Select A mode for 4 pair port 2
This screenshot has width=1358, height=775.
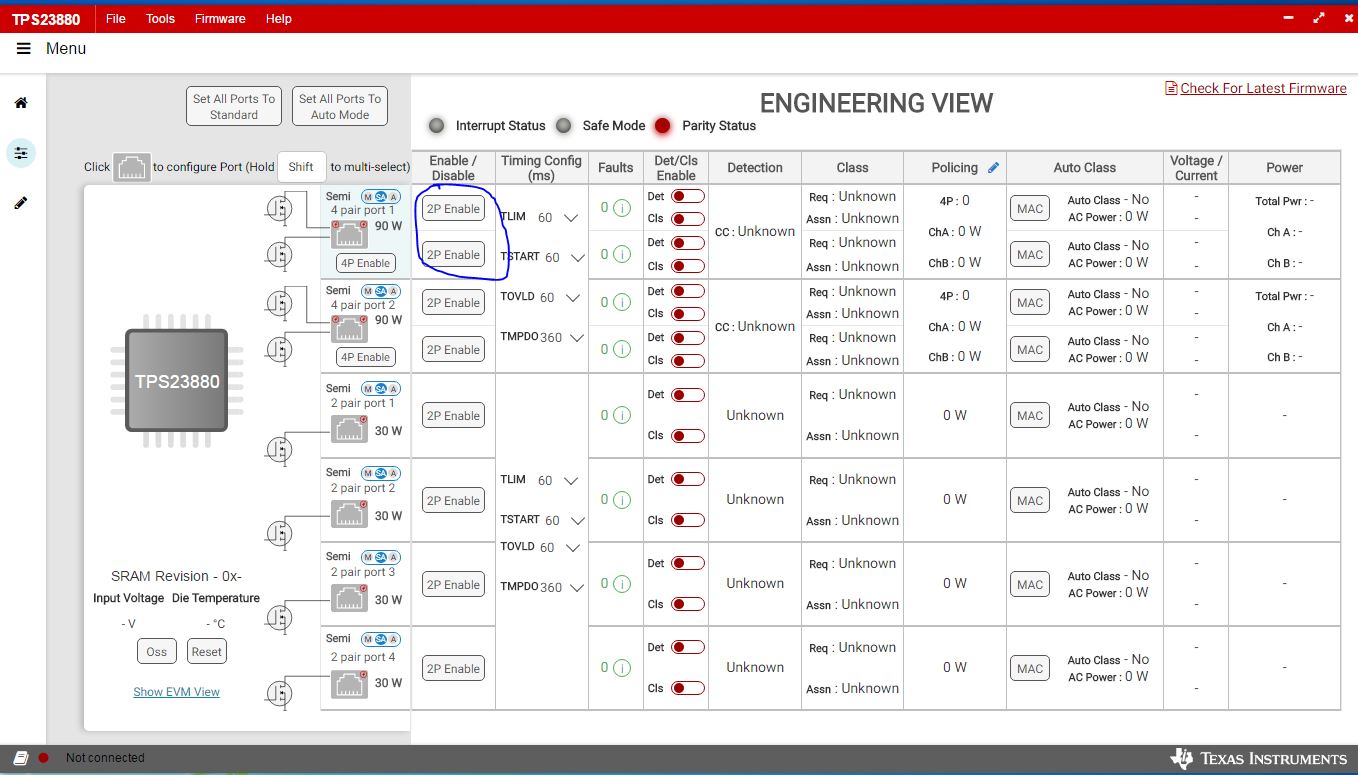point(394,291)
